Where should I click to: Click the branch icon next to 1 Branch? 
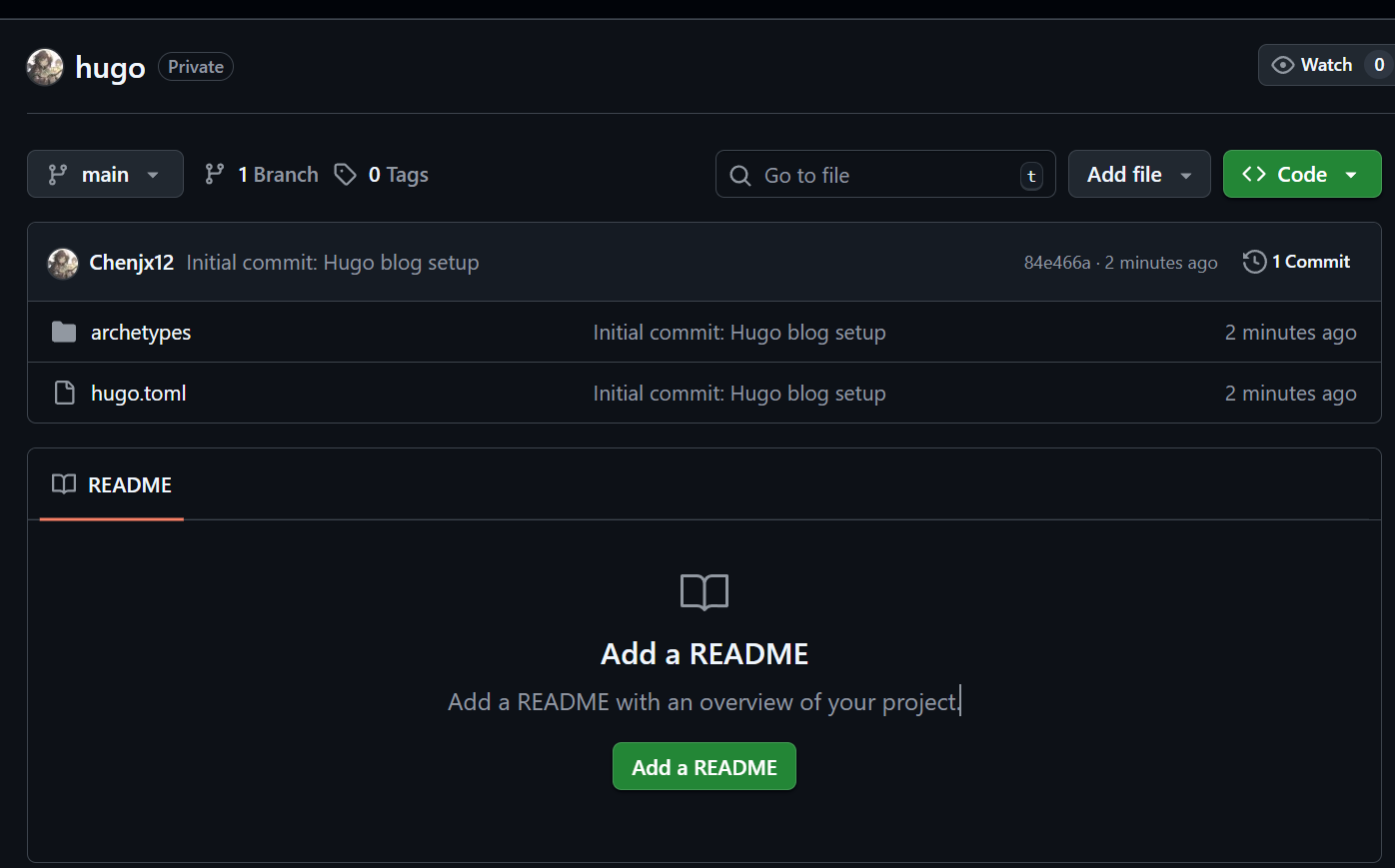215,174
